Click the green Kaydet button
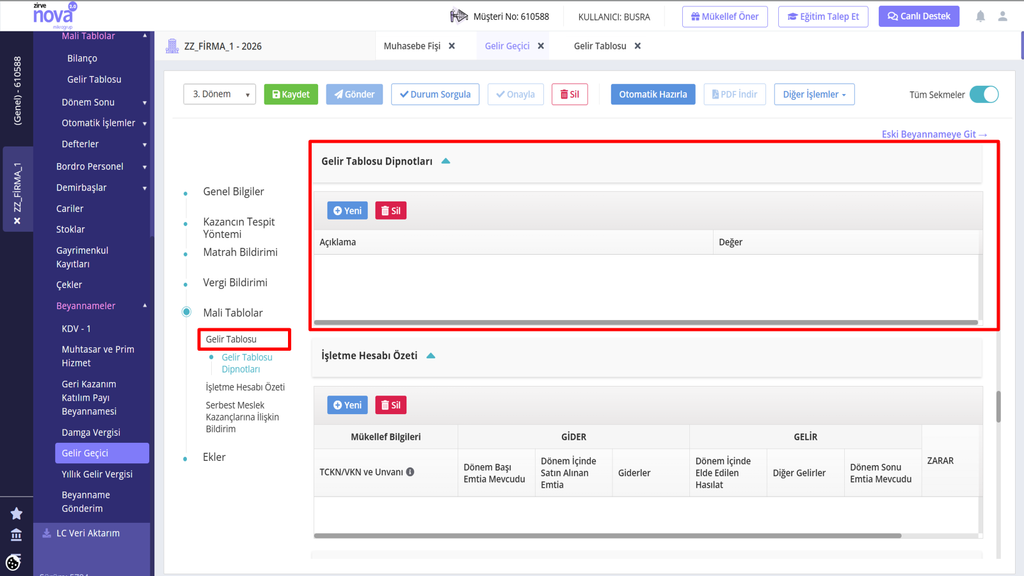Screen dimensions: 1024x576 click(x=291, y=94)
